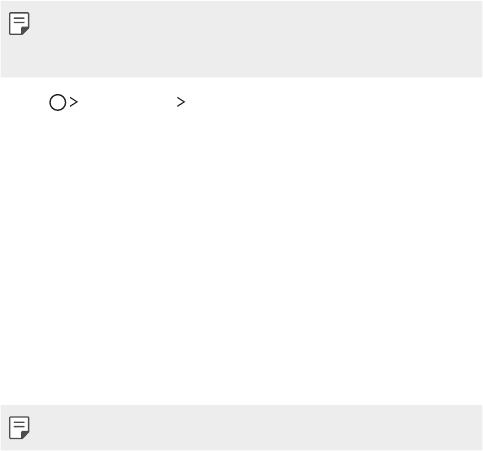Click the chevron right after the circle icon
This screenshot has width=483, height=451.
click(74, 102)
